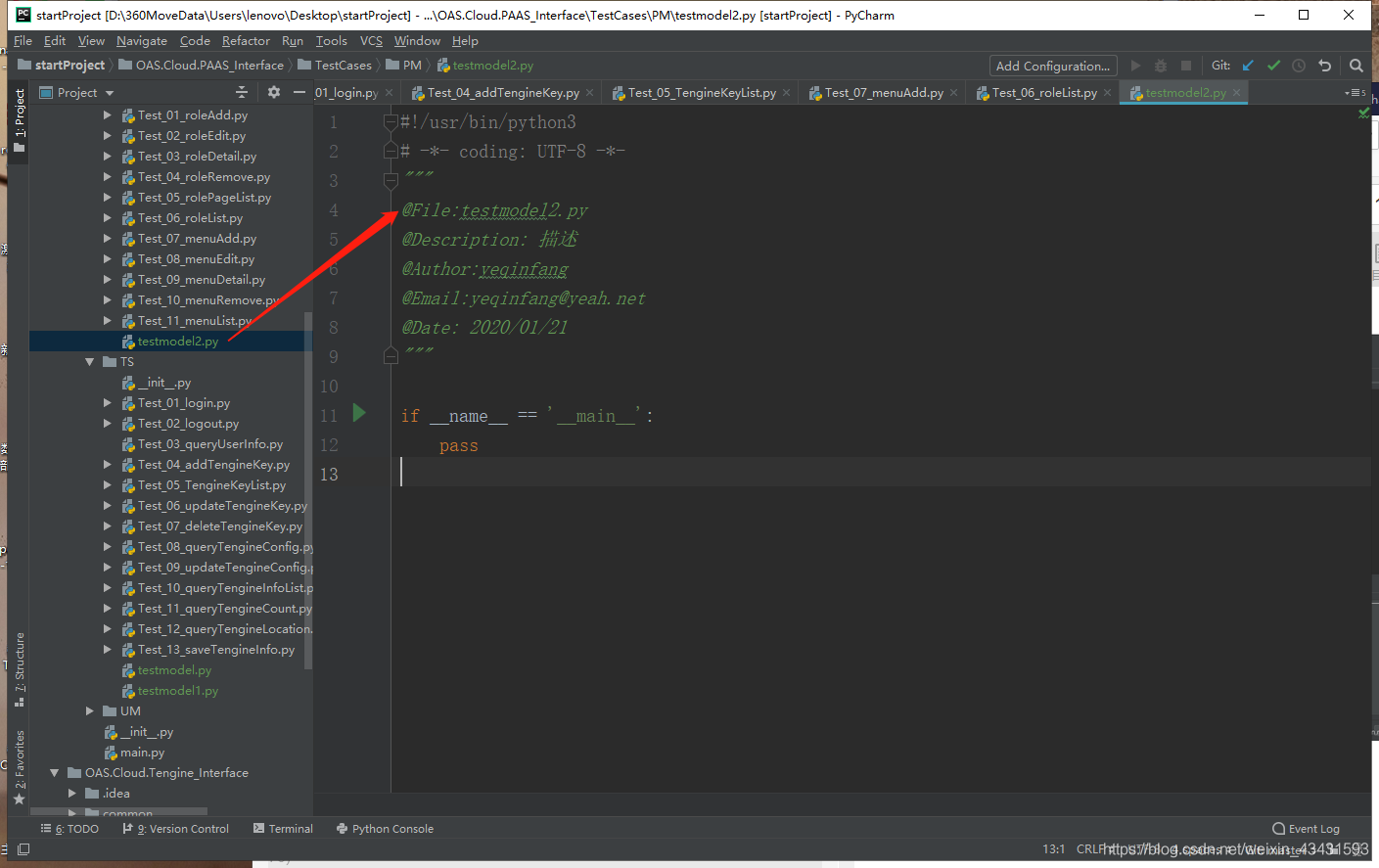Close the Test_06_roleList.py tab
Image resolution: width=1379 pixels, height=868 pixels.
click(x=1107, y=93)
